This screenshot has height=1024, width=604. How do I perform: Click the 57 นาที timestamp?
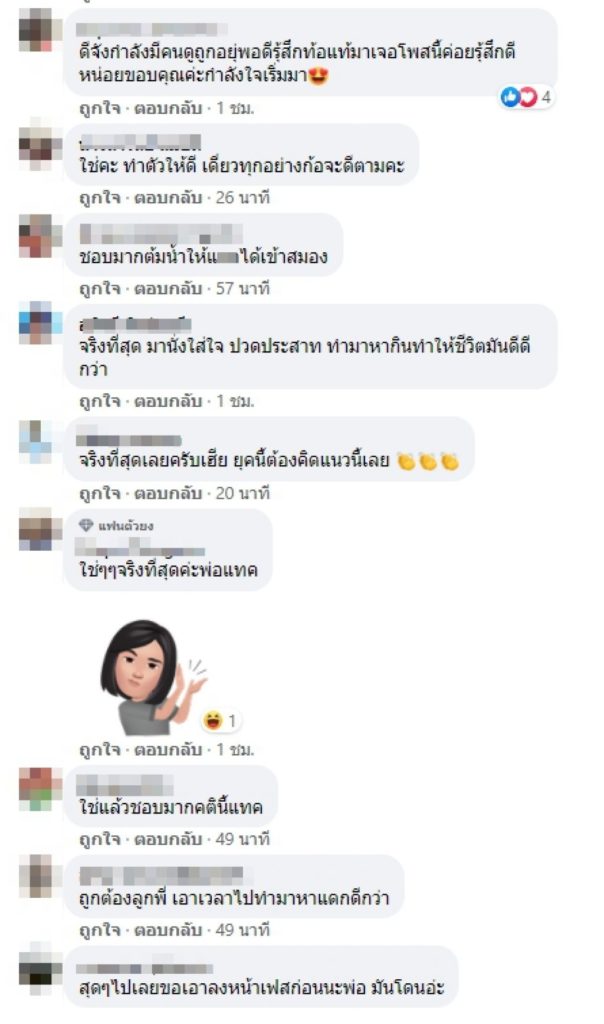tap(242, 288)
